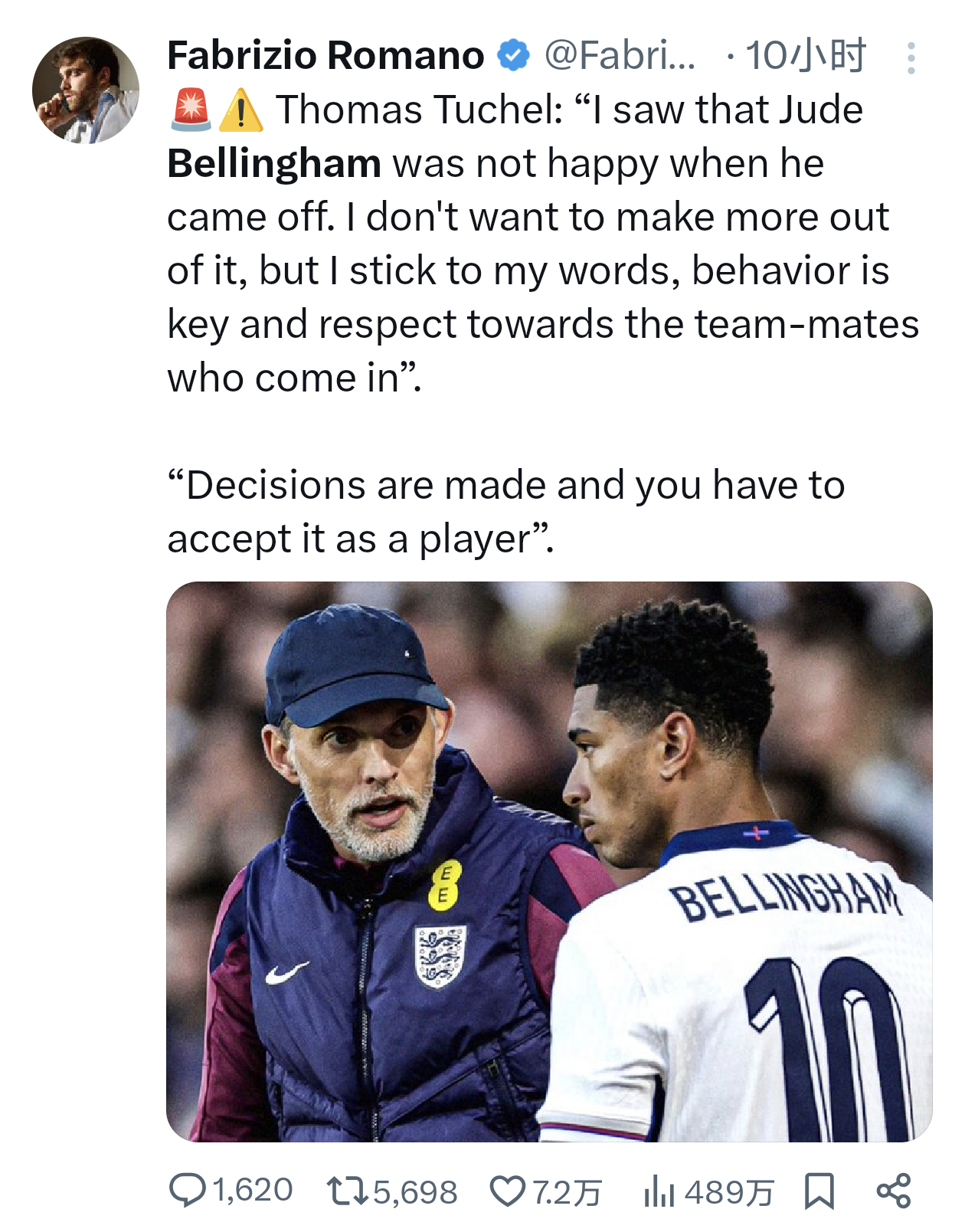This screenshot has height=1232, width=965.
Task: Click the yellow warning sign emoji
Action: click(240, 110)
